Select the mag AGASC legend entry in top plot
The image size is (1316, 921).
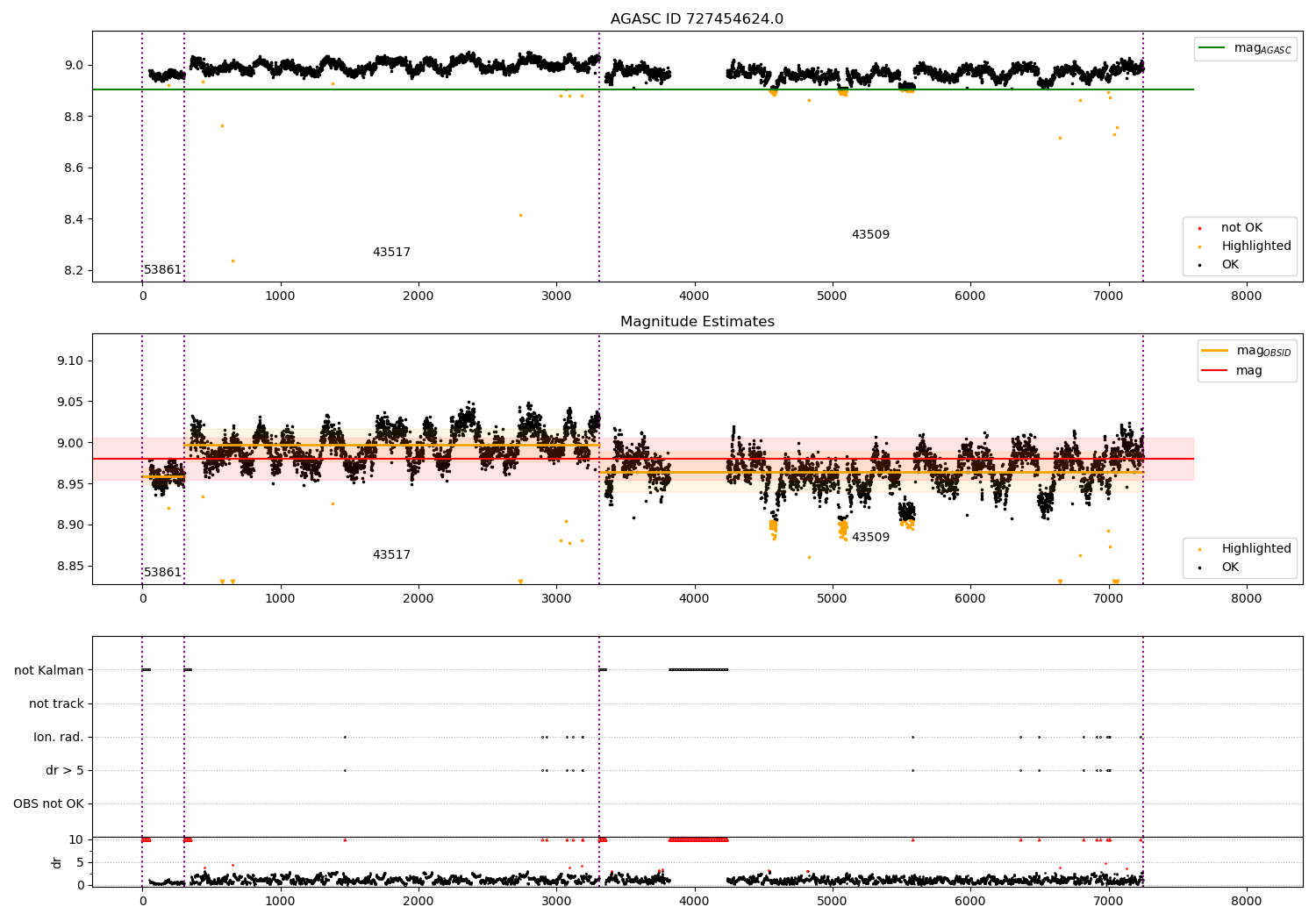click(1245, 48)
